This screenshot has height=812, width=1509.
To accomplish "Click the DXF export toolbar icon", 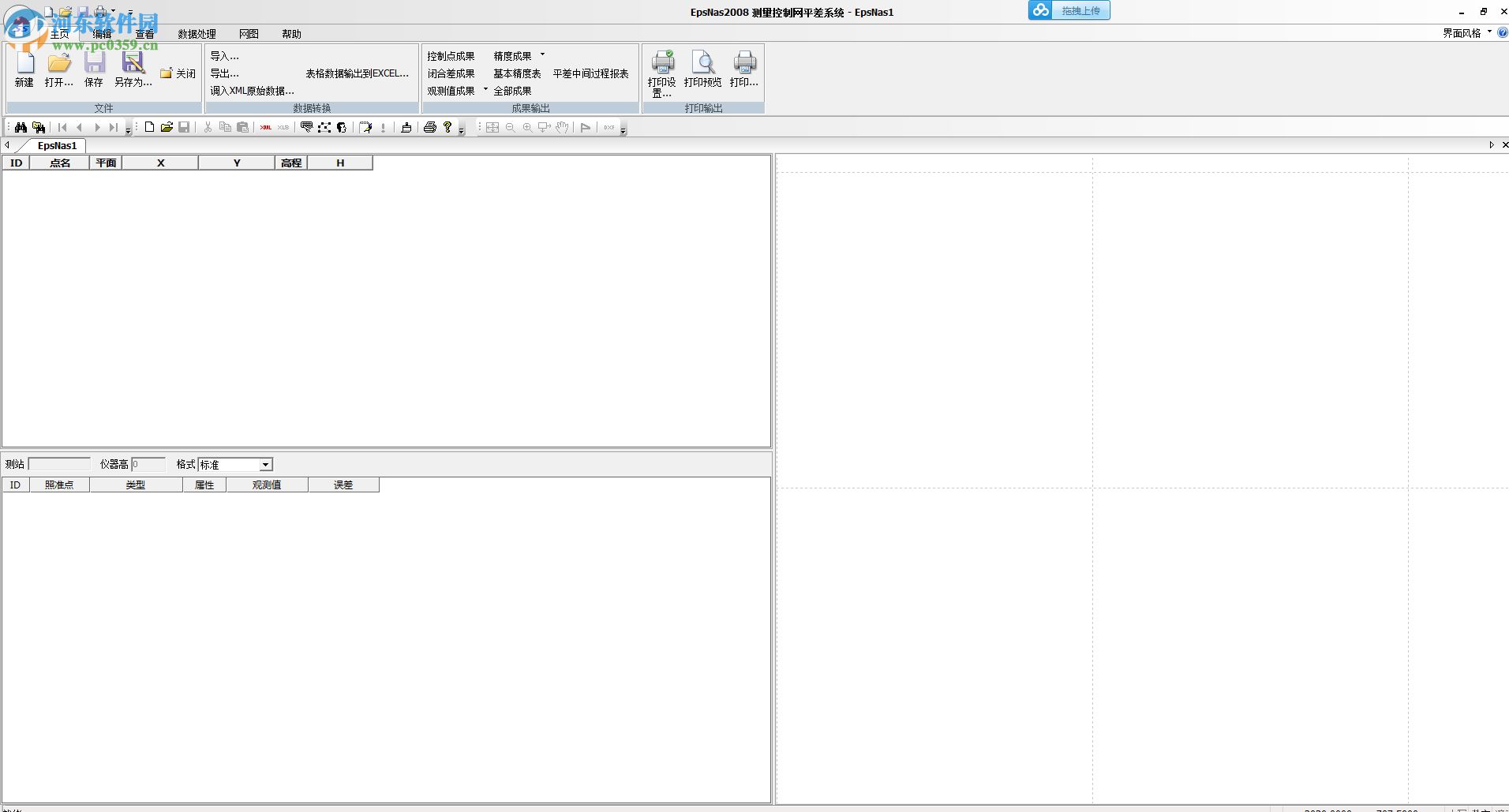I will [x=609, y=127].
